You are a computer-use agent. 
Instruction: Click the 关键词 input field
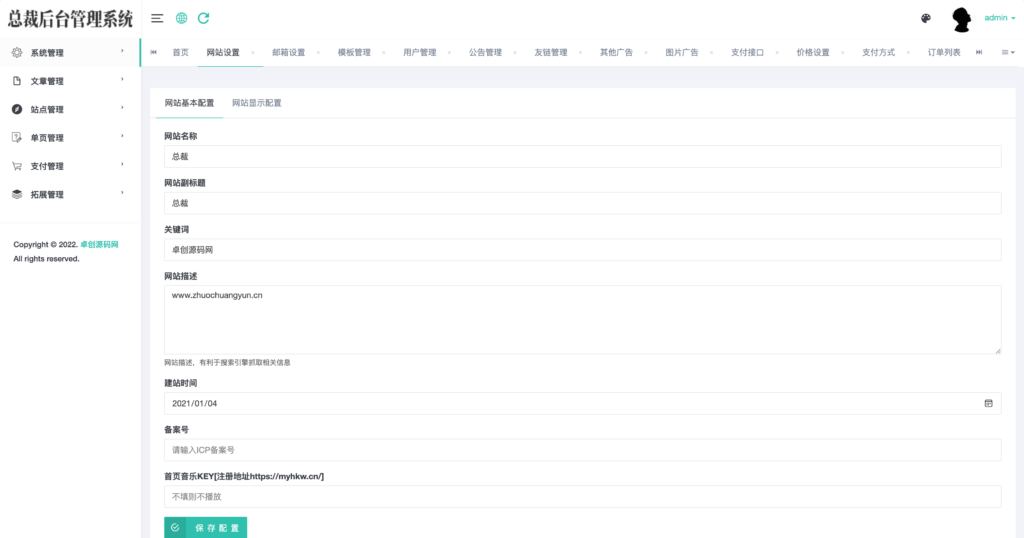tap(583, 250)
